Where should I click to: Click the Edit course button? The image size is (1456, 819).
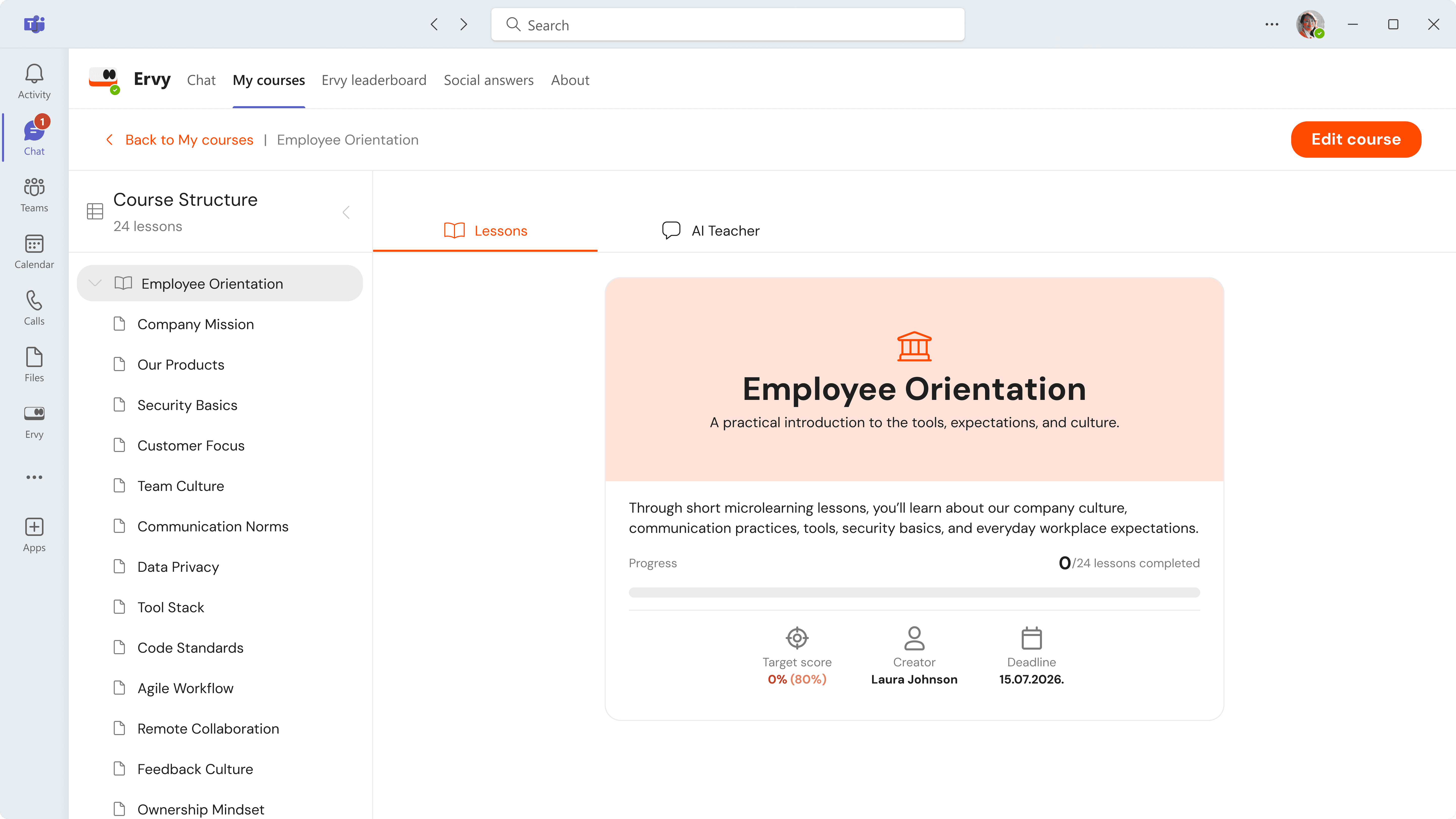(x=1355, y=140)
